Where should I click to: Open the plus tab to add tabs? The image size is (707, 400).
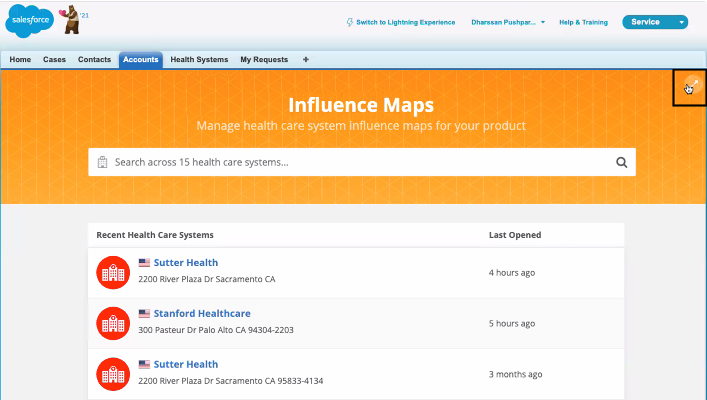(306, 60)
